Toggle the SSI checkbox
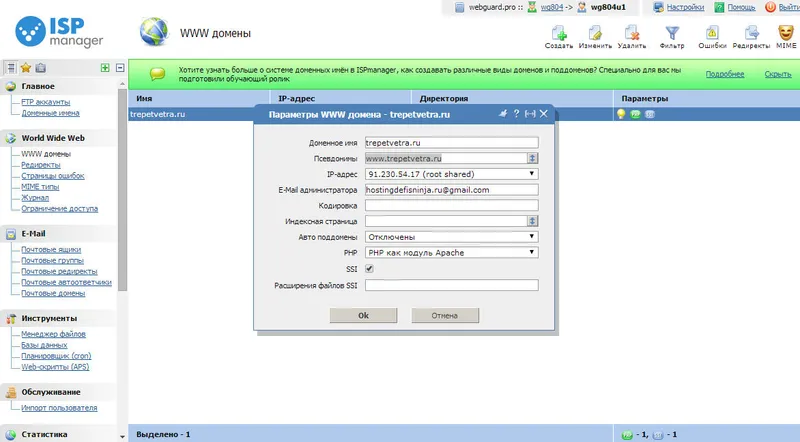The height and width of the screenshot is (442, 800). coord(369,268)
